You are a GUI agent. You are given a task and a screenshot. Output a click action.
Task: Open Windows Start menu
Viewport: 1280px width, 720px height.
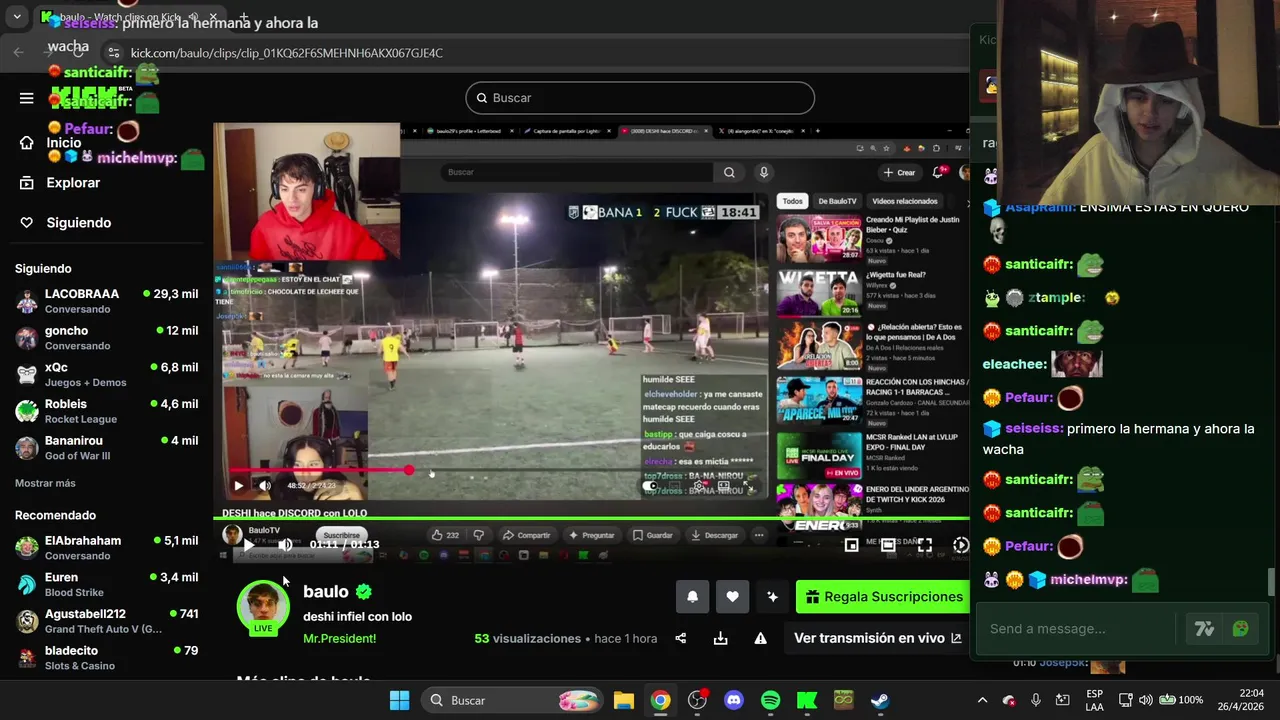[x=399, y=700]
